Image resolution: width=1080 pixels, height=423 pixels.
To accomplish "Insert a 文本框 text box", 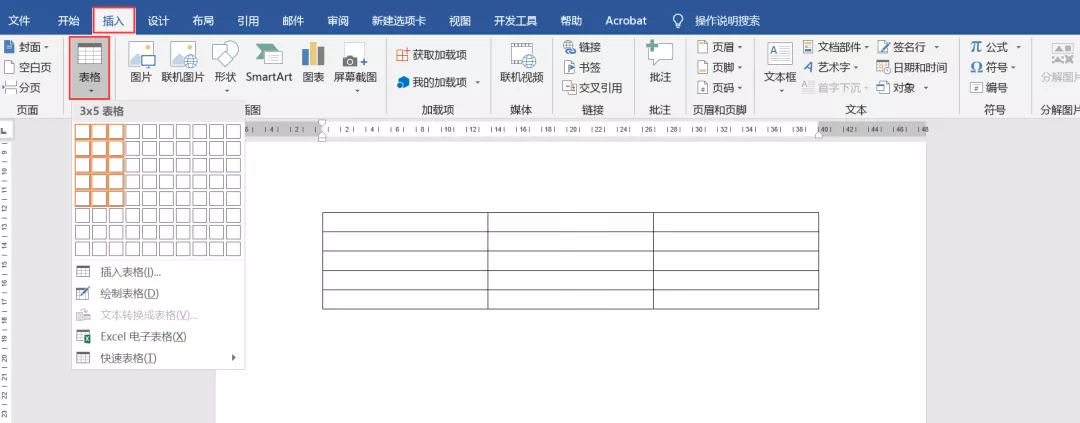I will [x=780, y=67].
